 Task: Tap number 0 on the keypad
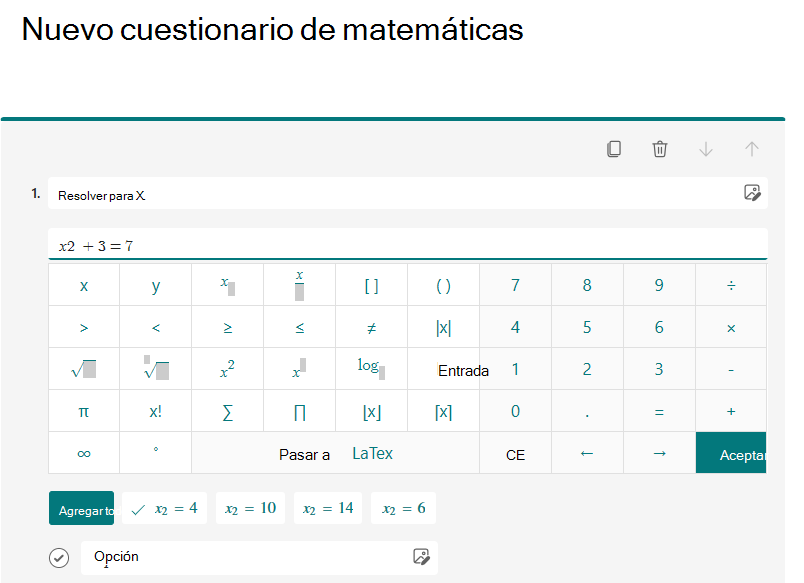click(515, 411)
